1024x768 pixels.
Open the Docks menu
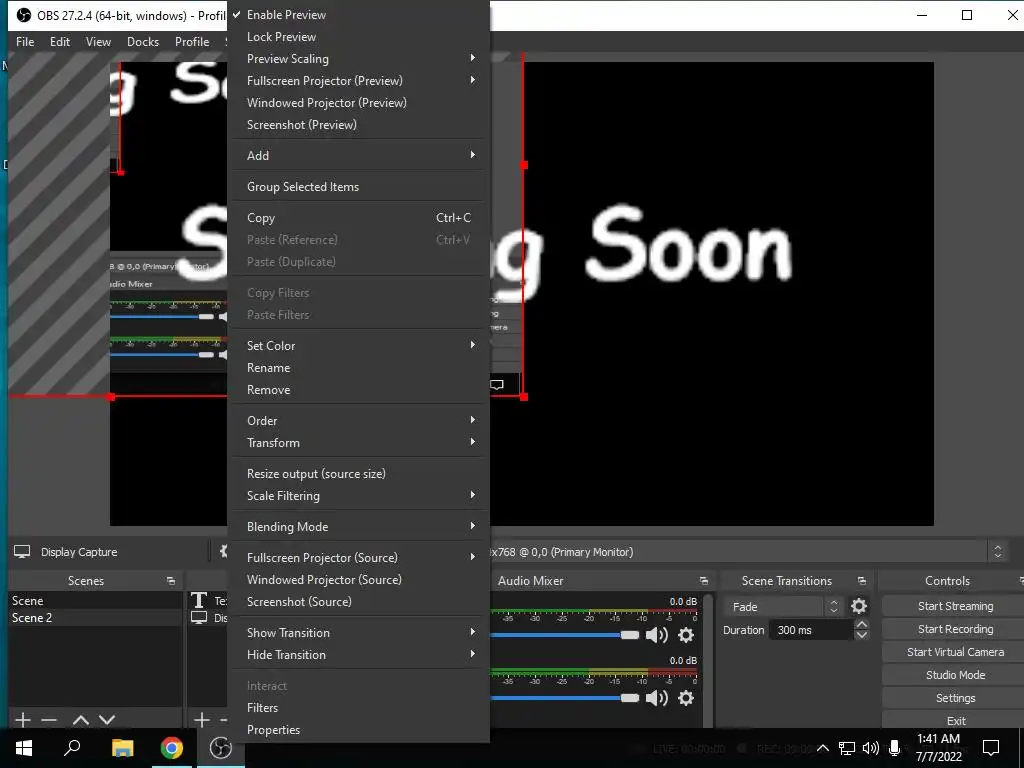click(143, 42)
